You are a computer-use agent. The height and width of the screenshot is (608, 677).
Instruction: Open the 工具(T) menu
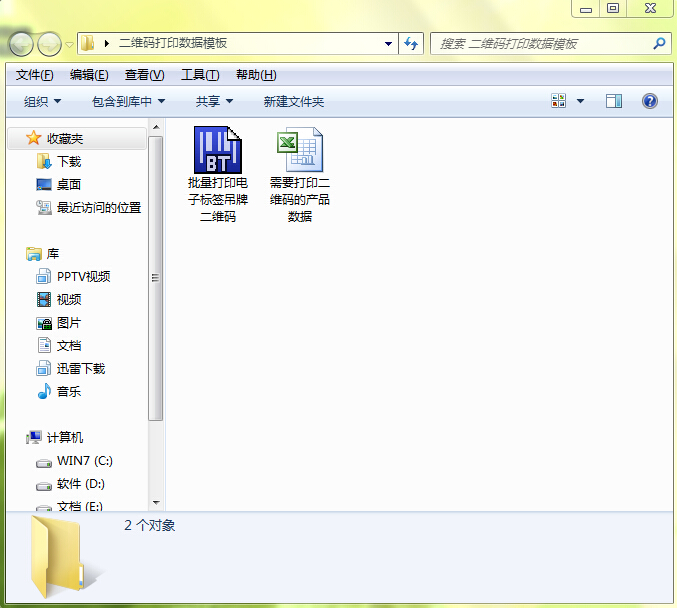200,75
